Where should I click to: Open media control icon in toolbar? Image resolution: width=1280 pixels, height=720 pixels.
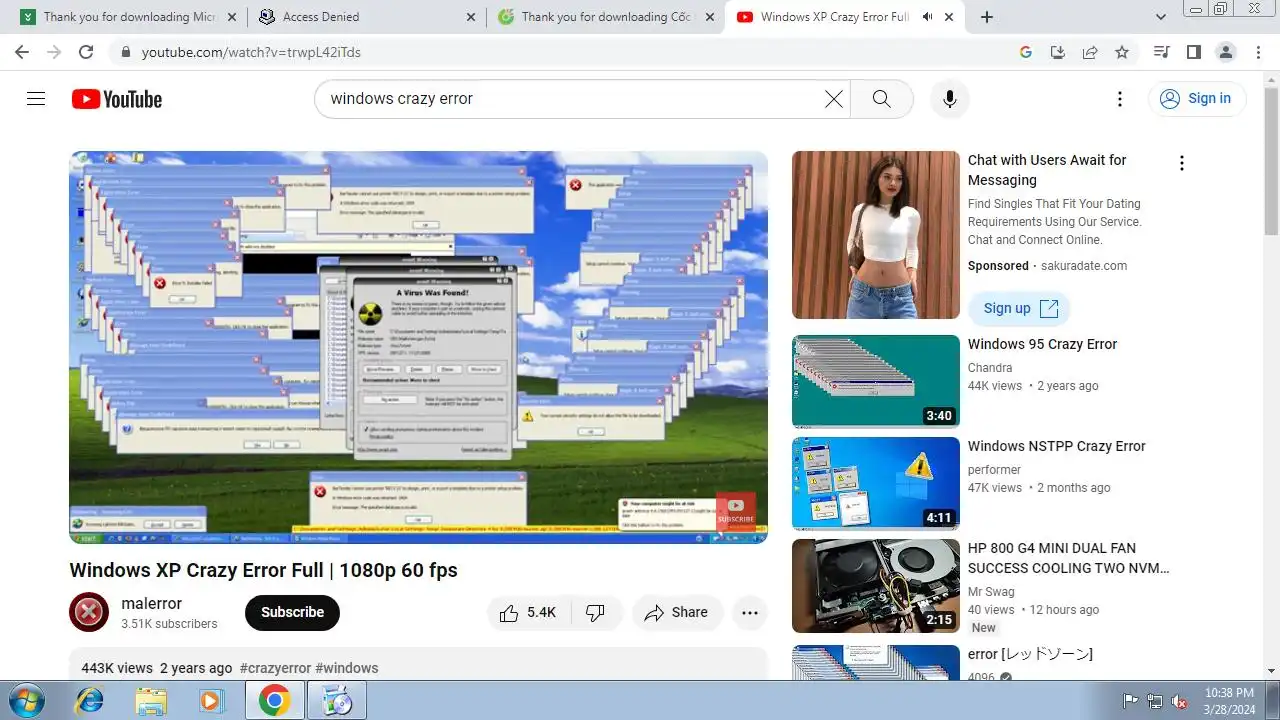pos(1161,52)
